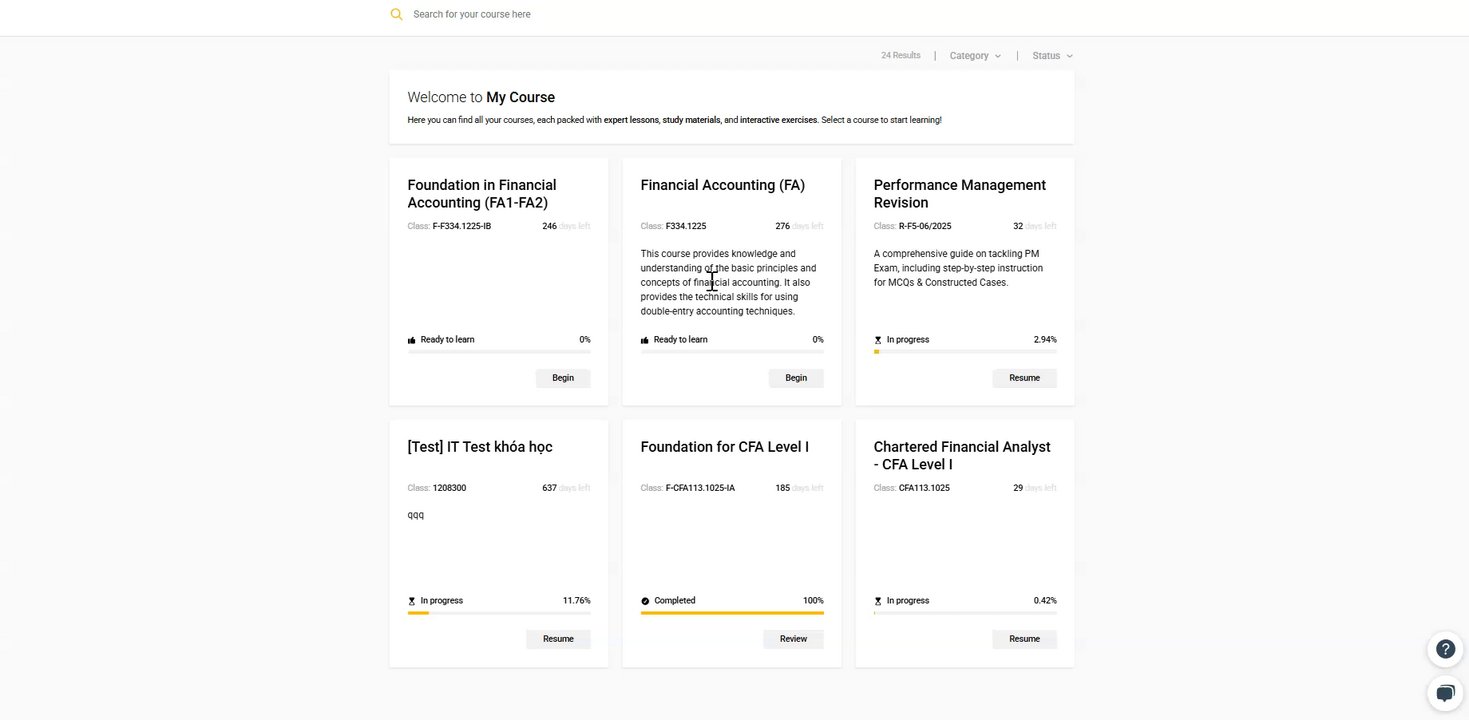Screen dimensions: 1469x720
Task: Open the chat bubble support icon
Action: point(1445,693)
